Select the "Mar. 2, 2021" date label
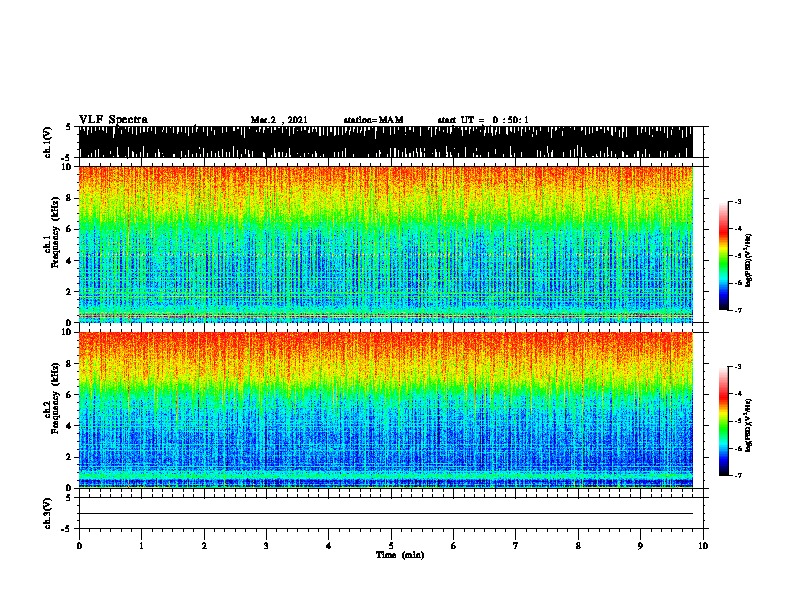The width and height of the screenshot is (792, 612). [279, 120]
